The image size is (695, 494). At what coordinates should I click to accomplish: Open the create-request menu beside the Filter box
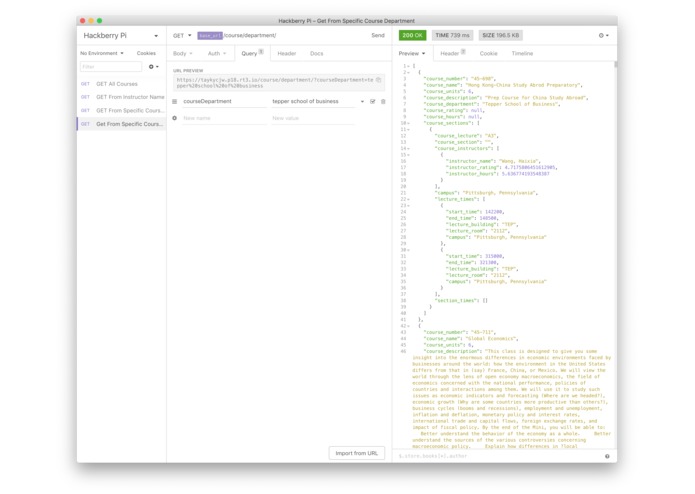coord(153,67)
